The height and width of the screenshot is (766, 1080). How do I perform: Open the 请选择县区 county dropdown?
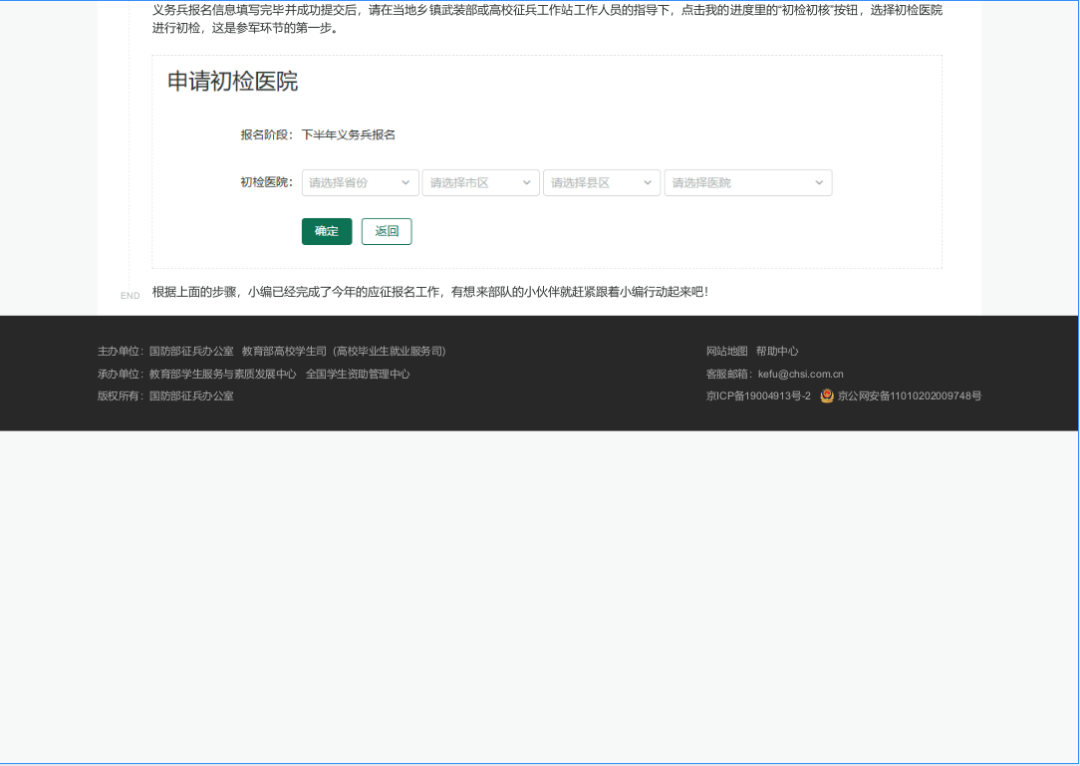(595, 182)
